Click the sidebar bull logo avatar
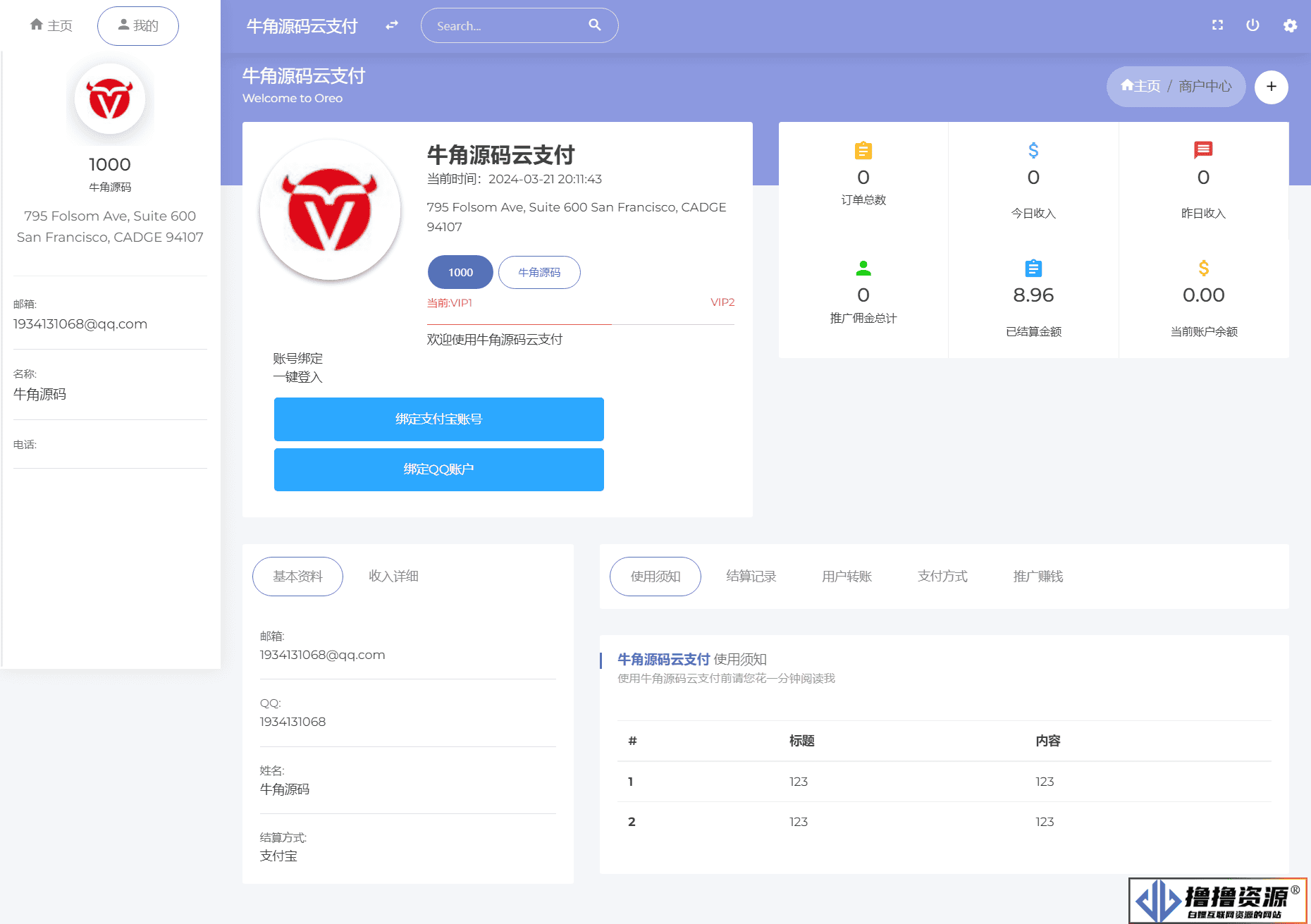This screenshot has height=924, width=1311. pos(110,99)
